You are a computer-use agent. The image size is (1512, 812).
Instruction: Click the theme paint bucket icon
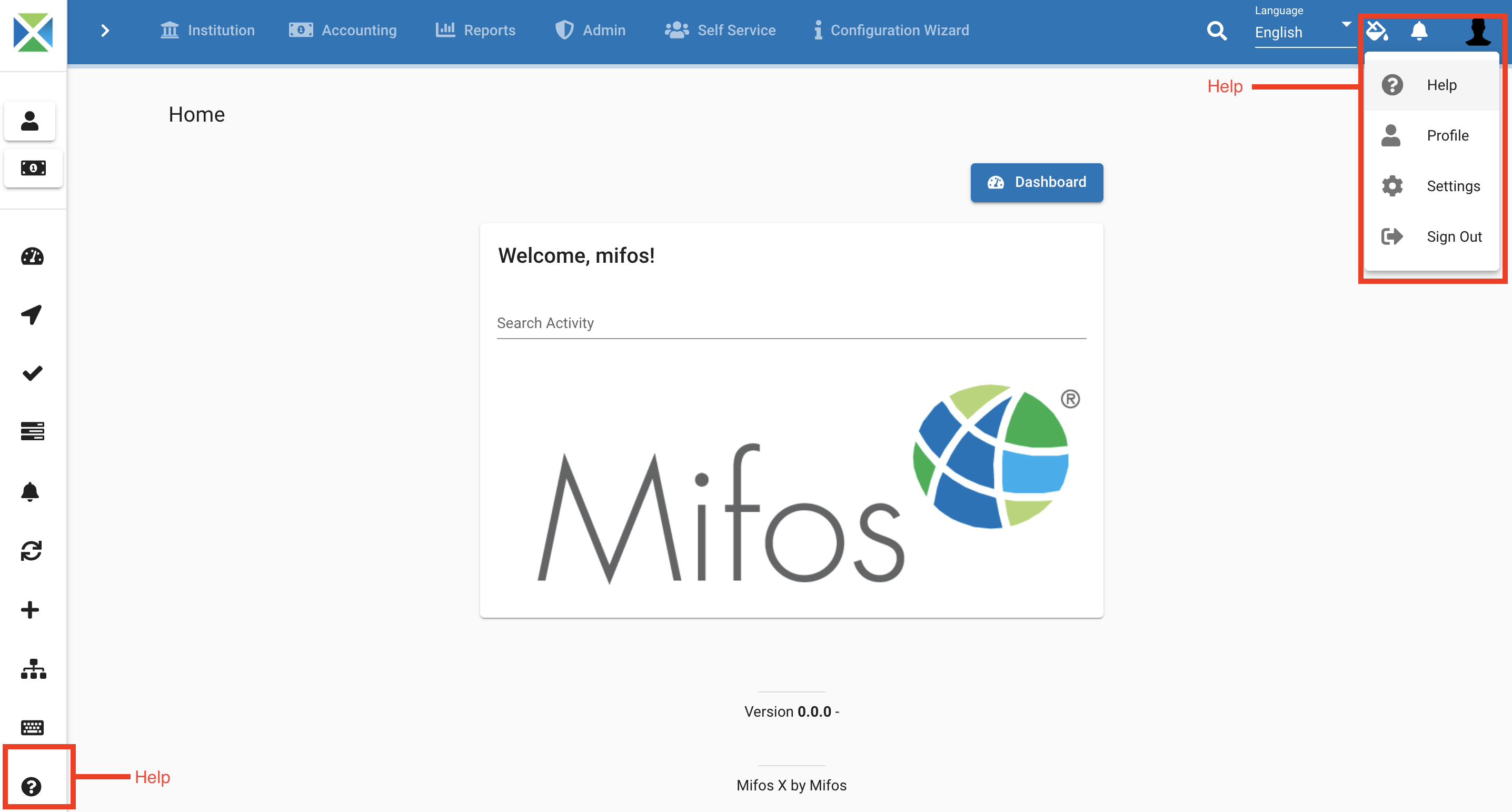pyautogui.click(x=1376, y=31)
